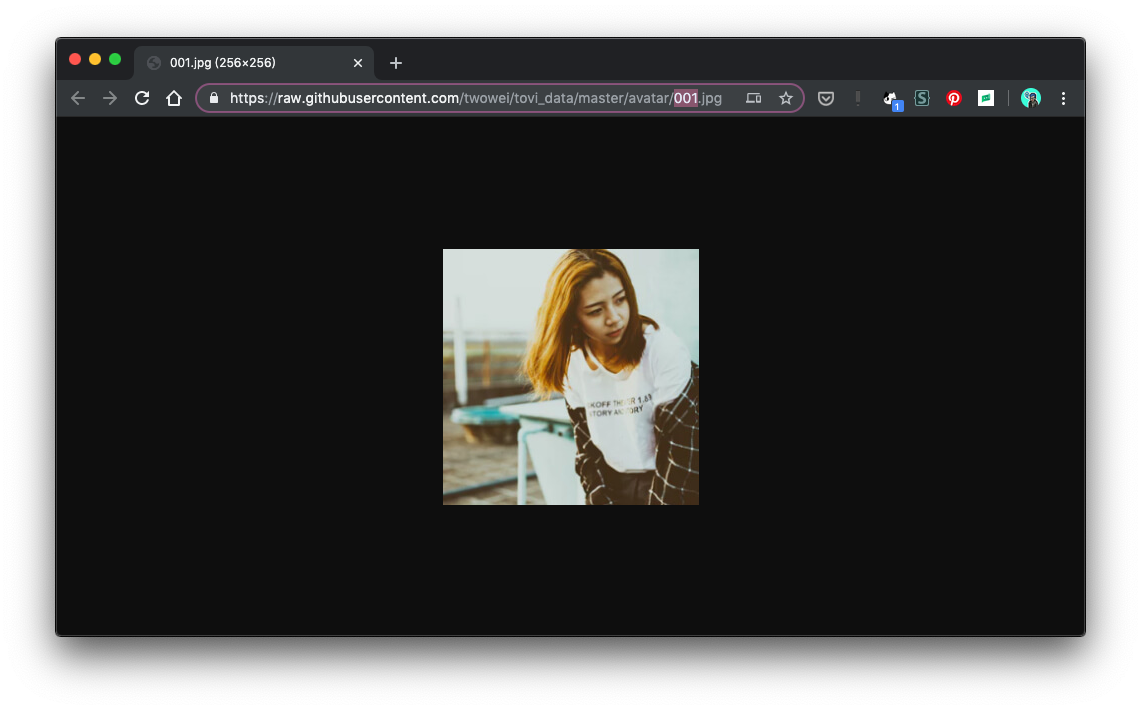The height and width of the screenshot is (710, 1141).
Task: Open the home page
Action: click(x=174, y=98)
